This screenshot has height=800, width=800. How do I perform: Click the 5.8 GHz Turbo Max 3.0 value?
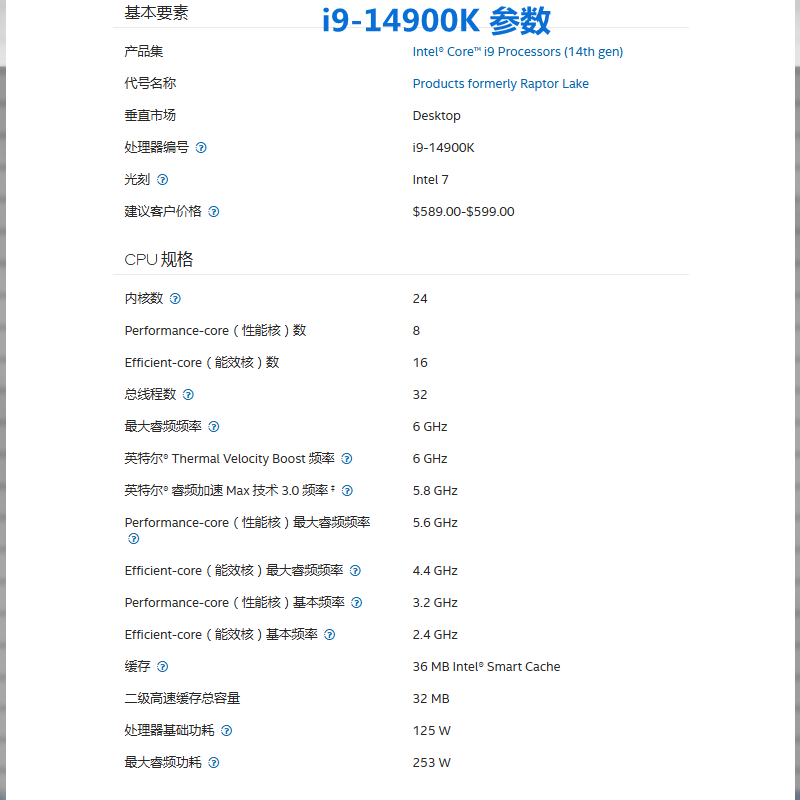tap(435, 491)
